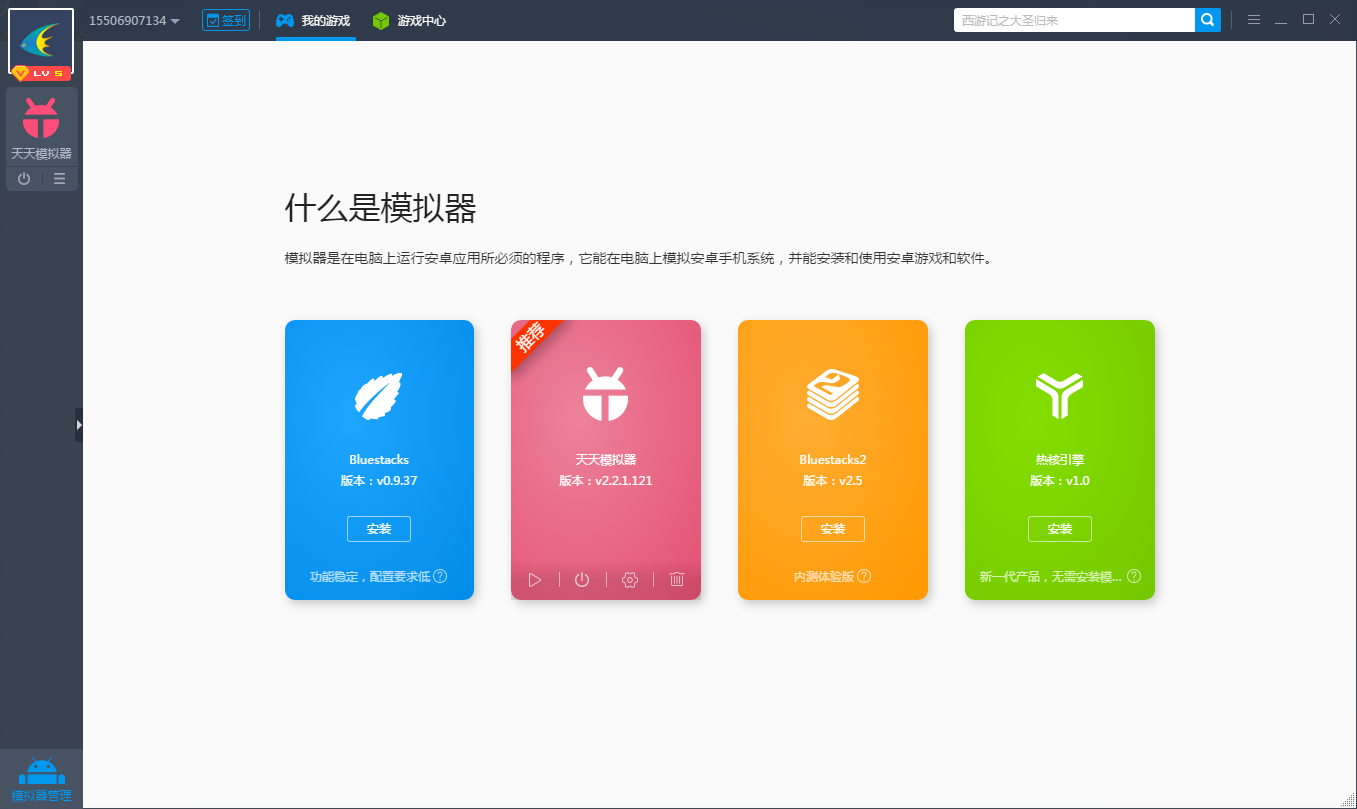Click help icon beside 内测体验版
This screenshot has height=809, width=1357.
point(864,576)
